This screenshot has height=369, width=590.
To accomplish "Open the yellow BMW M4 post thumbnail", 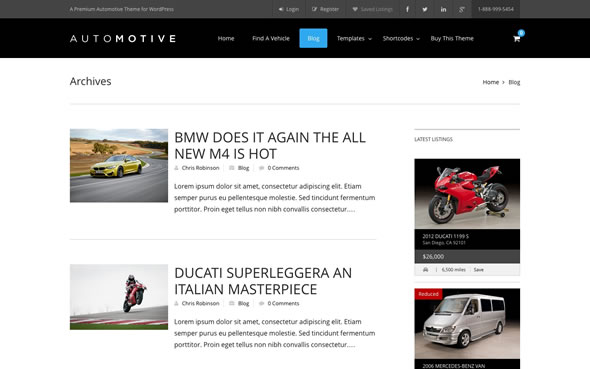I will 119,166.
